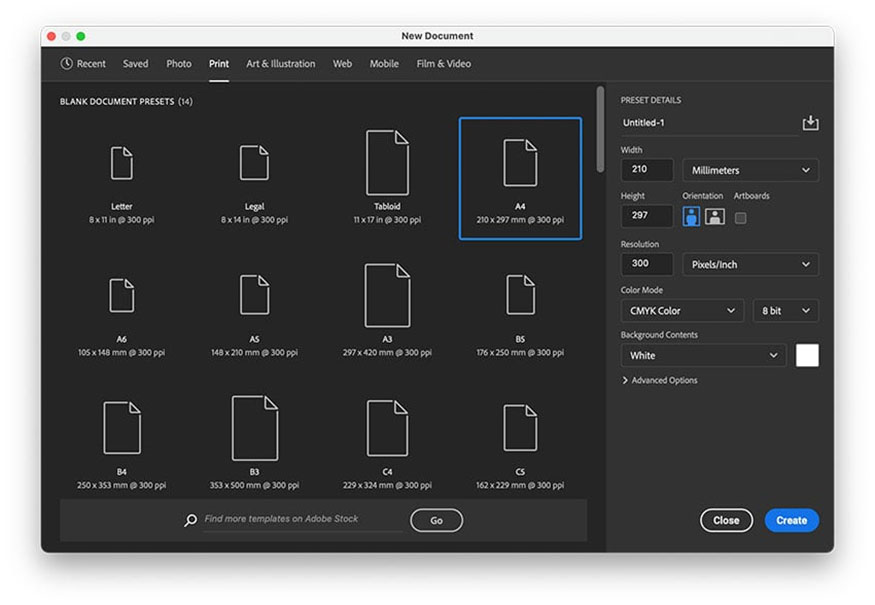This screenshot has height=605, width=875.
Task: Switch to the Photo tab
Action: pos(179,64)
